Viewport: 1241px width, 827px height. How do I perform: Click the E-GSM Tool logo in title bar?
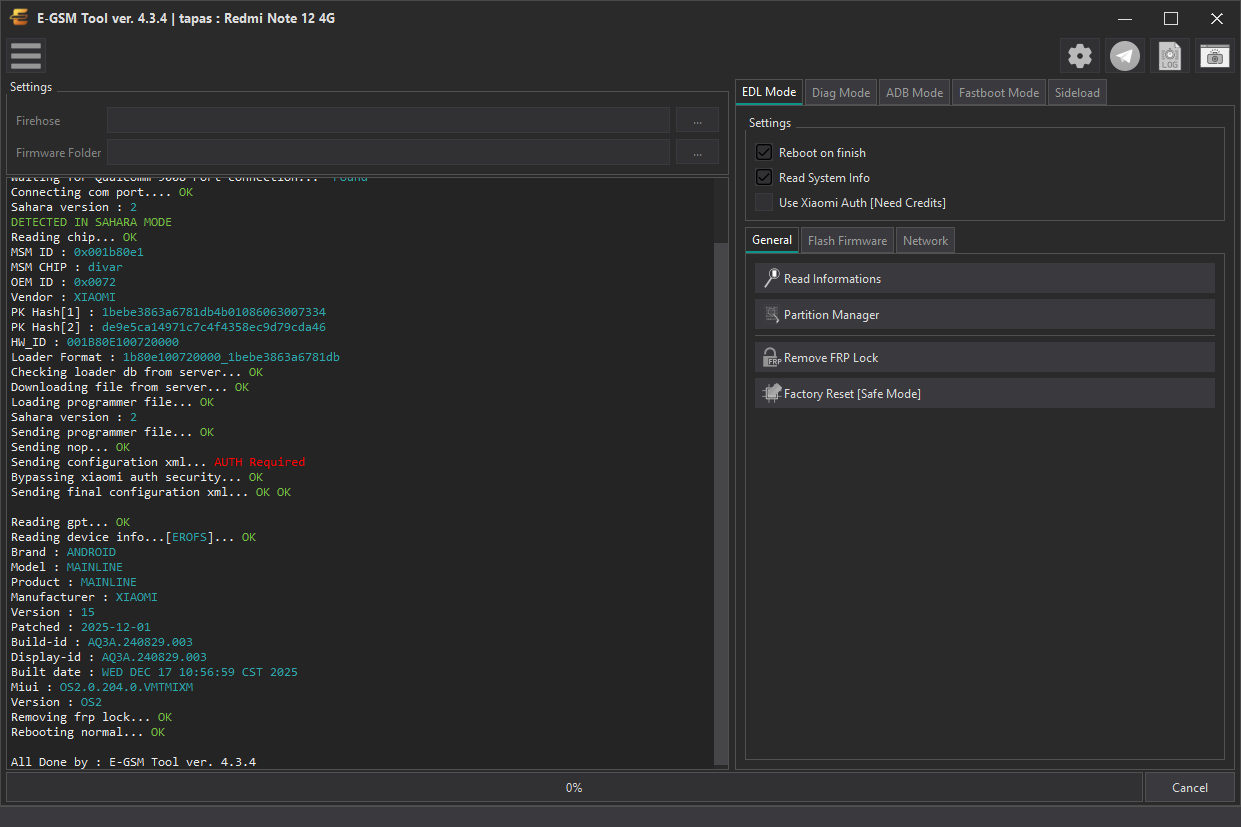pos(19,18)
